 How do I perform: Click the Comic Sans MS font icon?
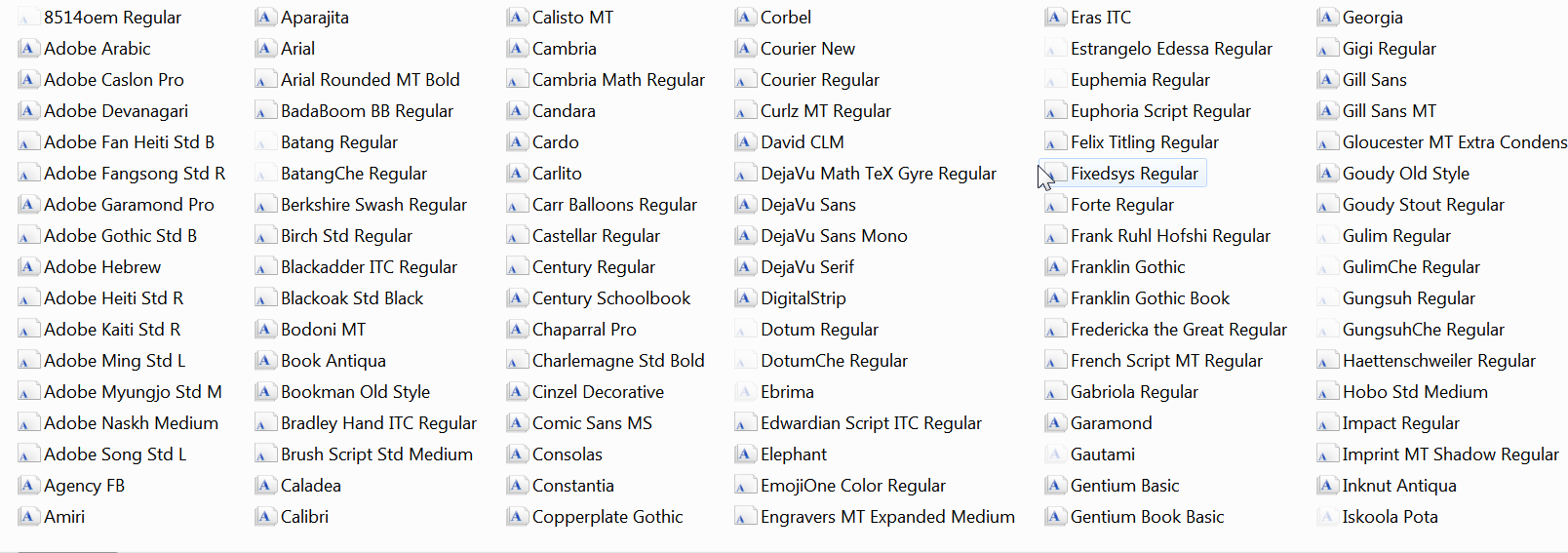click(517, 423)
